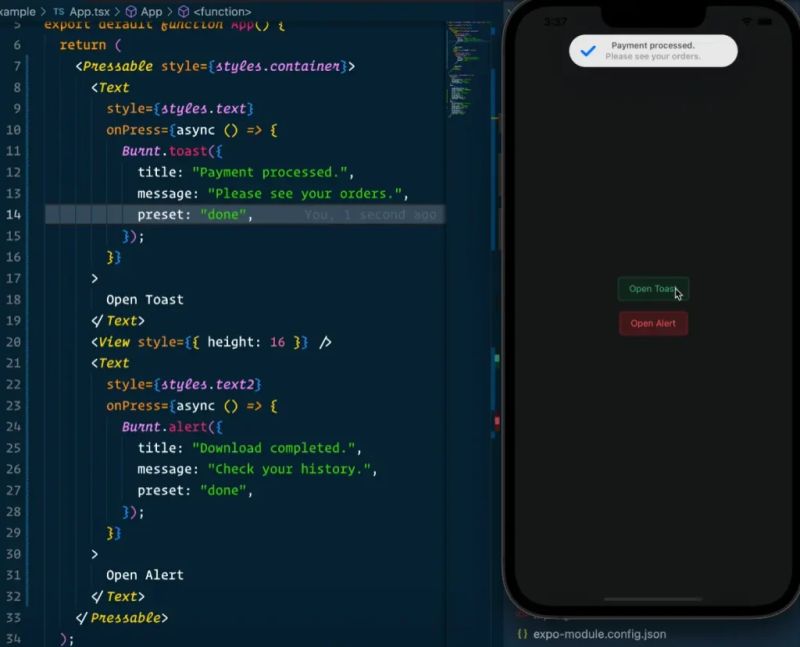Select <function> in the breadcrumb bar

(x=221, y=11)
